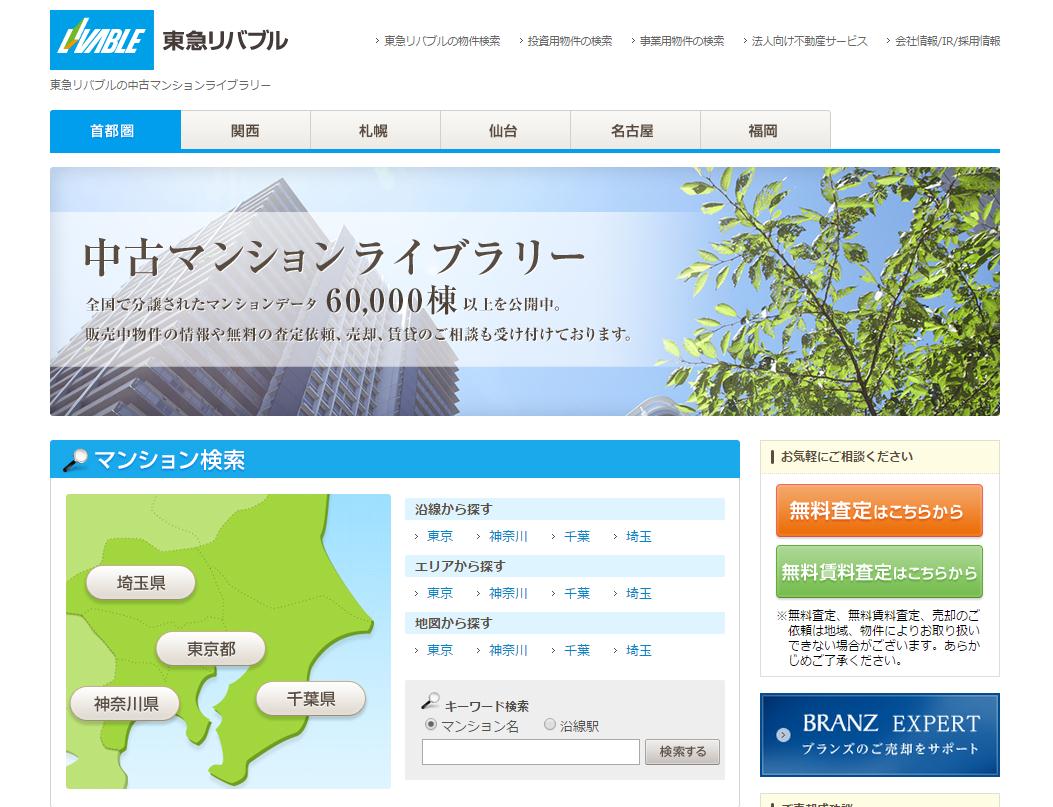Viewport: 1053px width, 807px height.
Task: Open 神奈川 under エリアから探す
Action: [x=508, y=594]
